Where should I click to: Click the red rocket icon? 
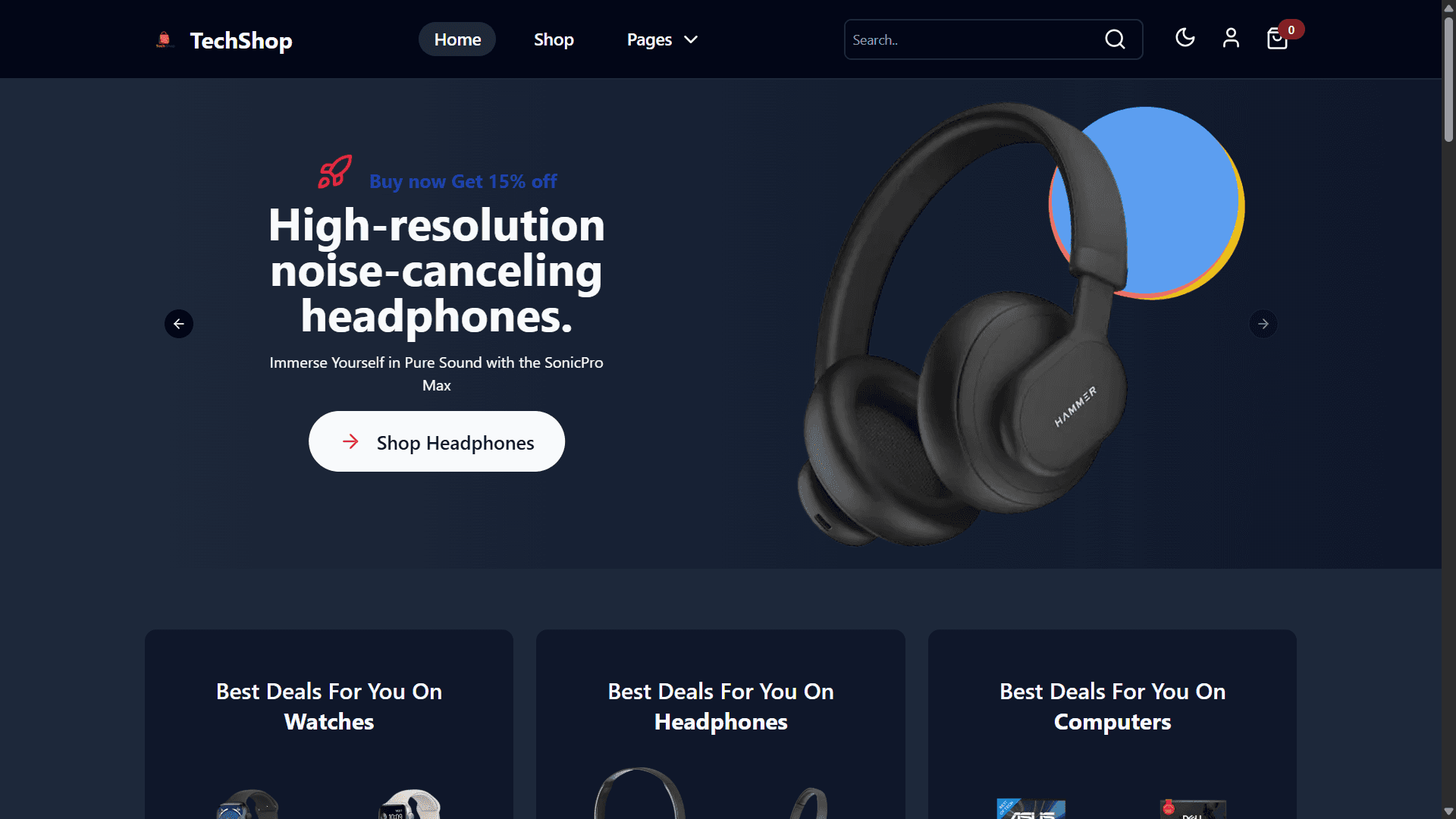334,171
